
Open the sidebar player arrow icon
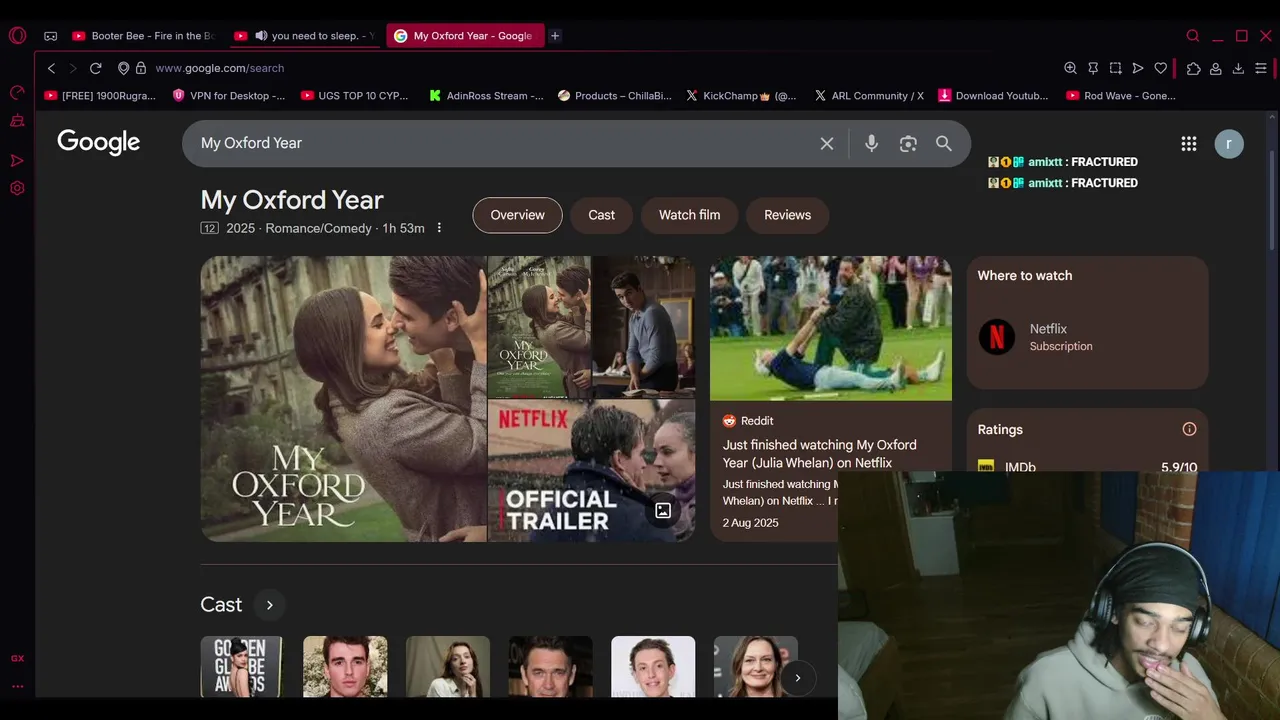pos(17,160)
